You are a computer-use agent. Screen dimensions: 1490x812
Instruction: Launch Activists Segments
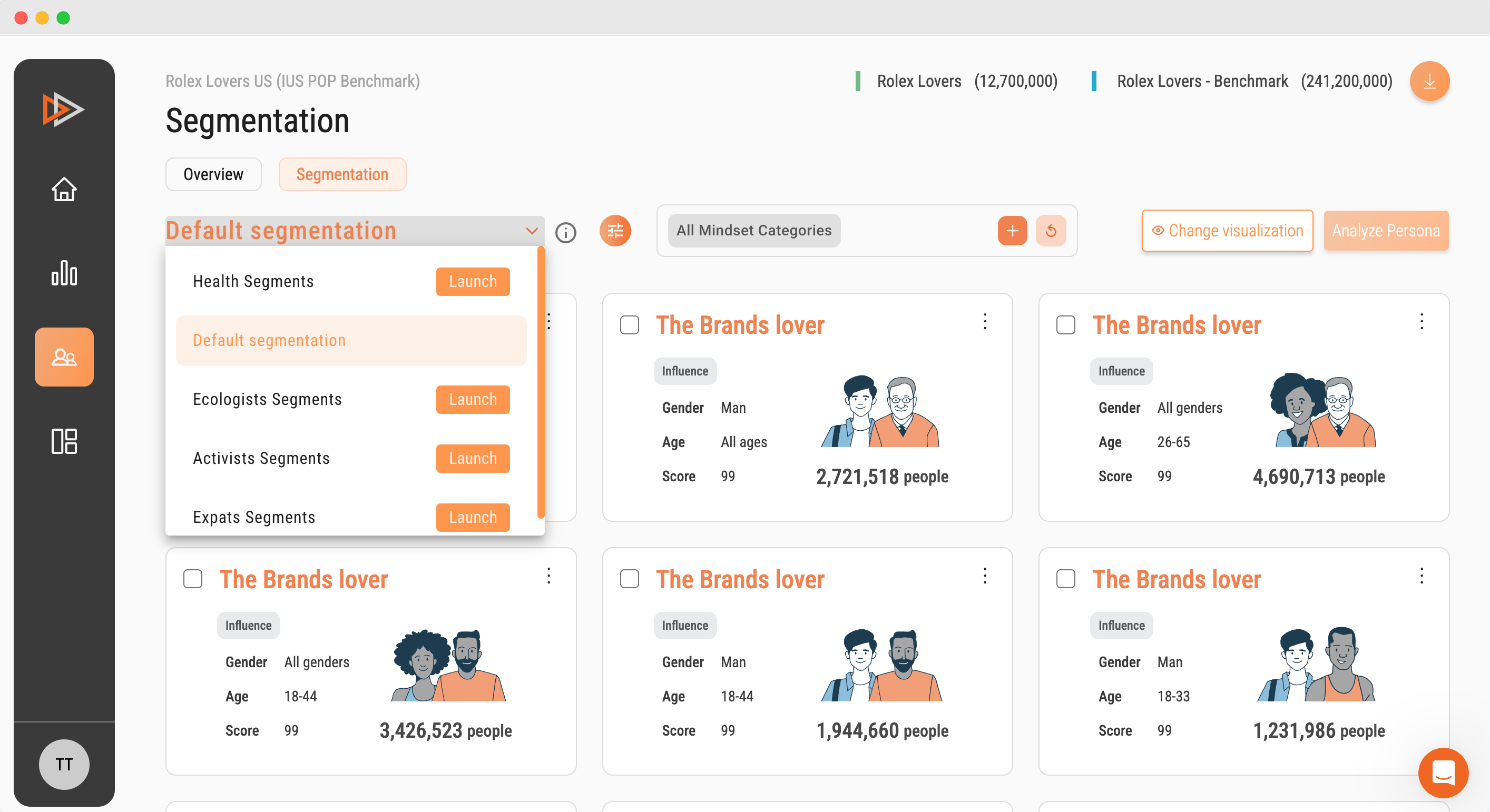click(473, 458)
